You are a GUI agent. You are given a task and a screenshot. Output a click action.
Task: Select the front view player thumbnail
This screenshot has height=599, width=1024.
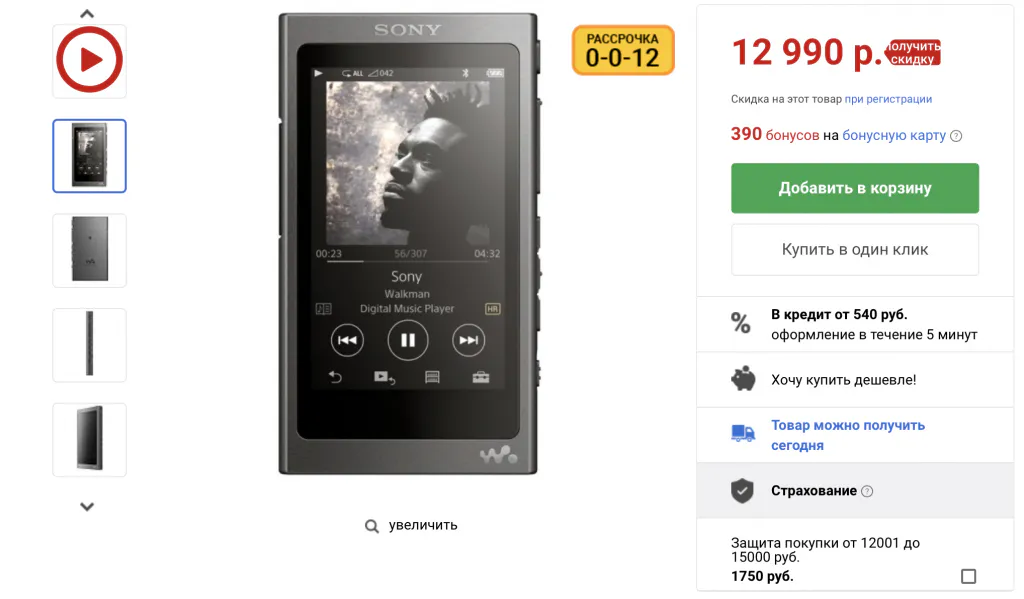tap(89, 156)
